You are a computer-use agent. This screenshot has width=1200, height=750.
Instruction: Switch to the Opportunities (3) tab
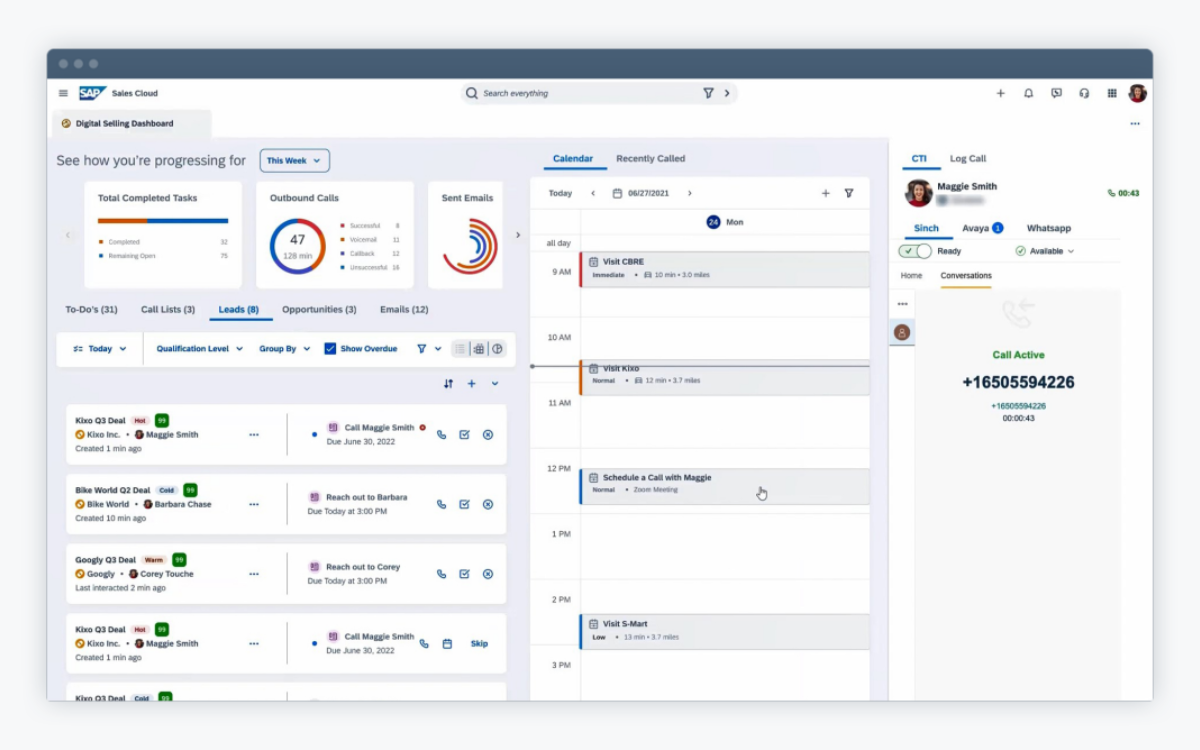319,310
